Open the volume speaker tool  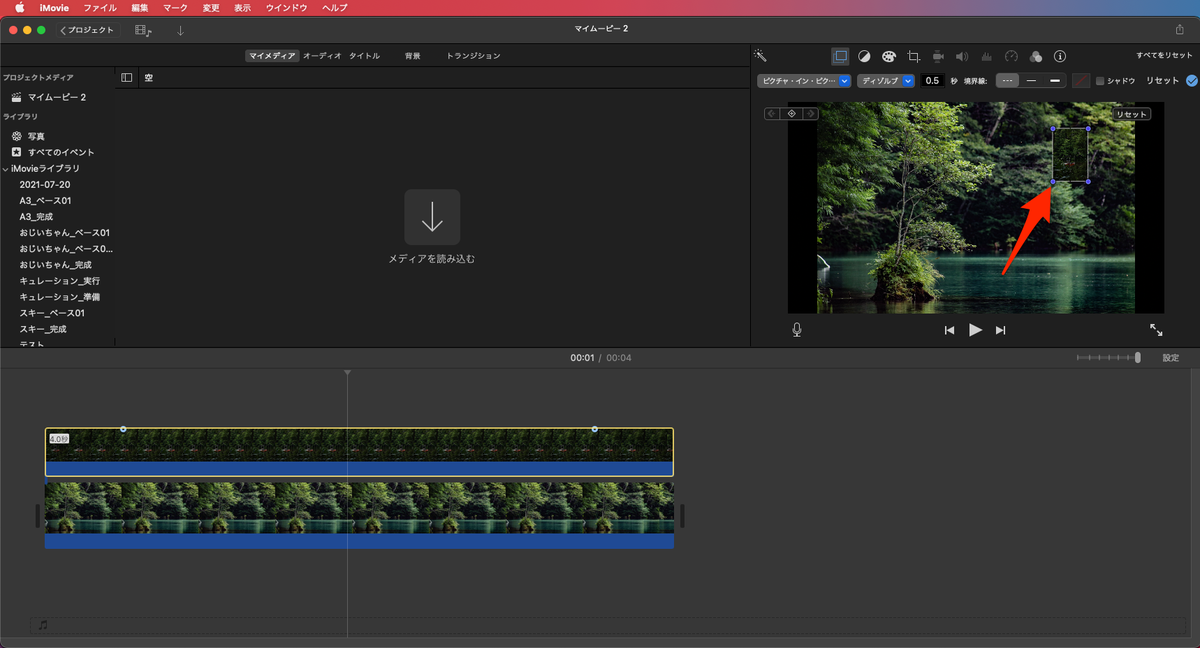962,56
